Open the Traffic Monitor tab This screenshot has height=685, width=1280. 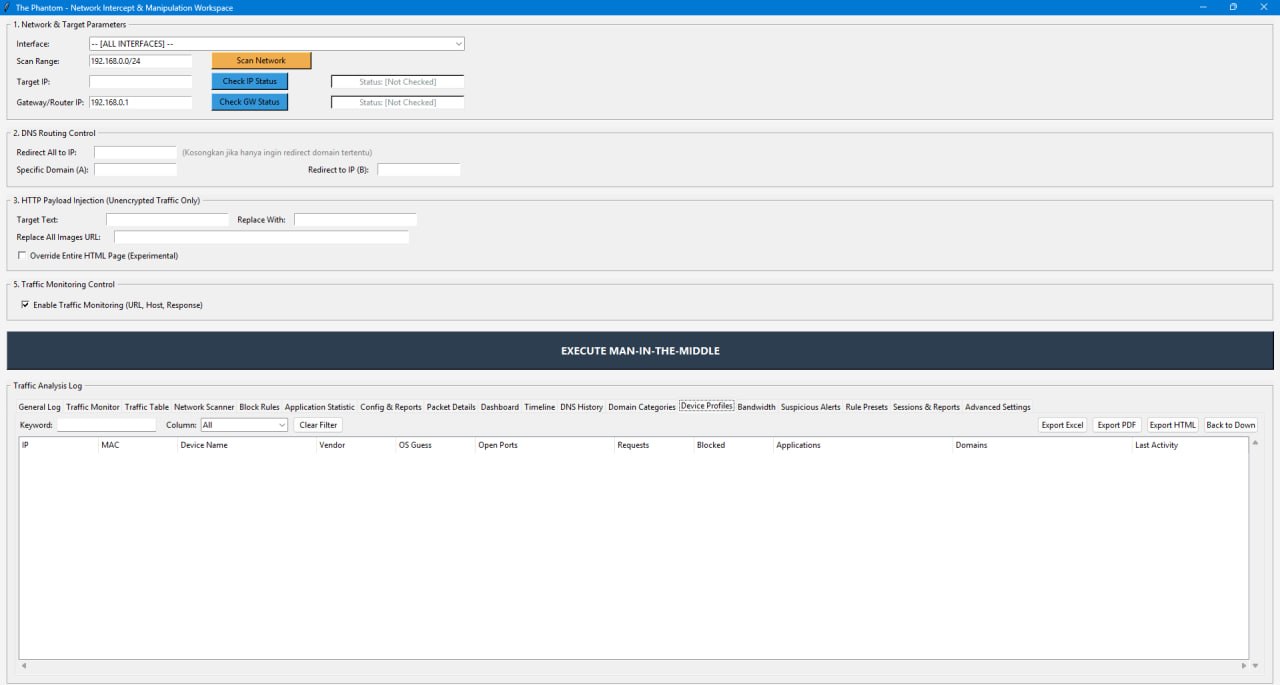tap(93, 407)
